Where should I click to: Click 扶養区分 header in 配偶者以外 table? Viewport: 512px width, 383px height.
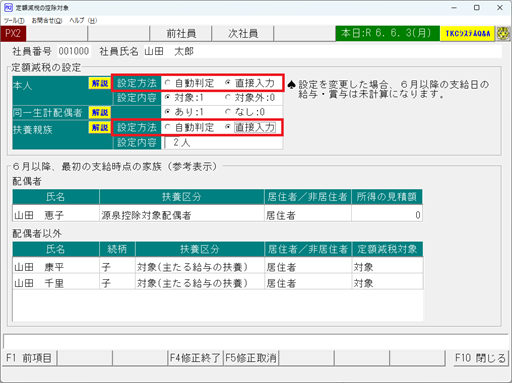click(x=200, y=249)
